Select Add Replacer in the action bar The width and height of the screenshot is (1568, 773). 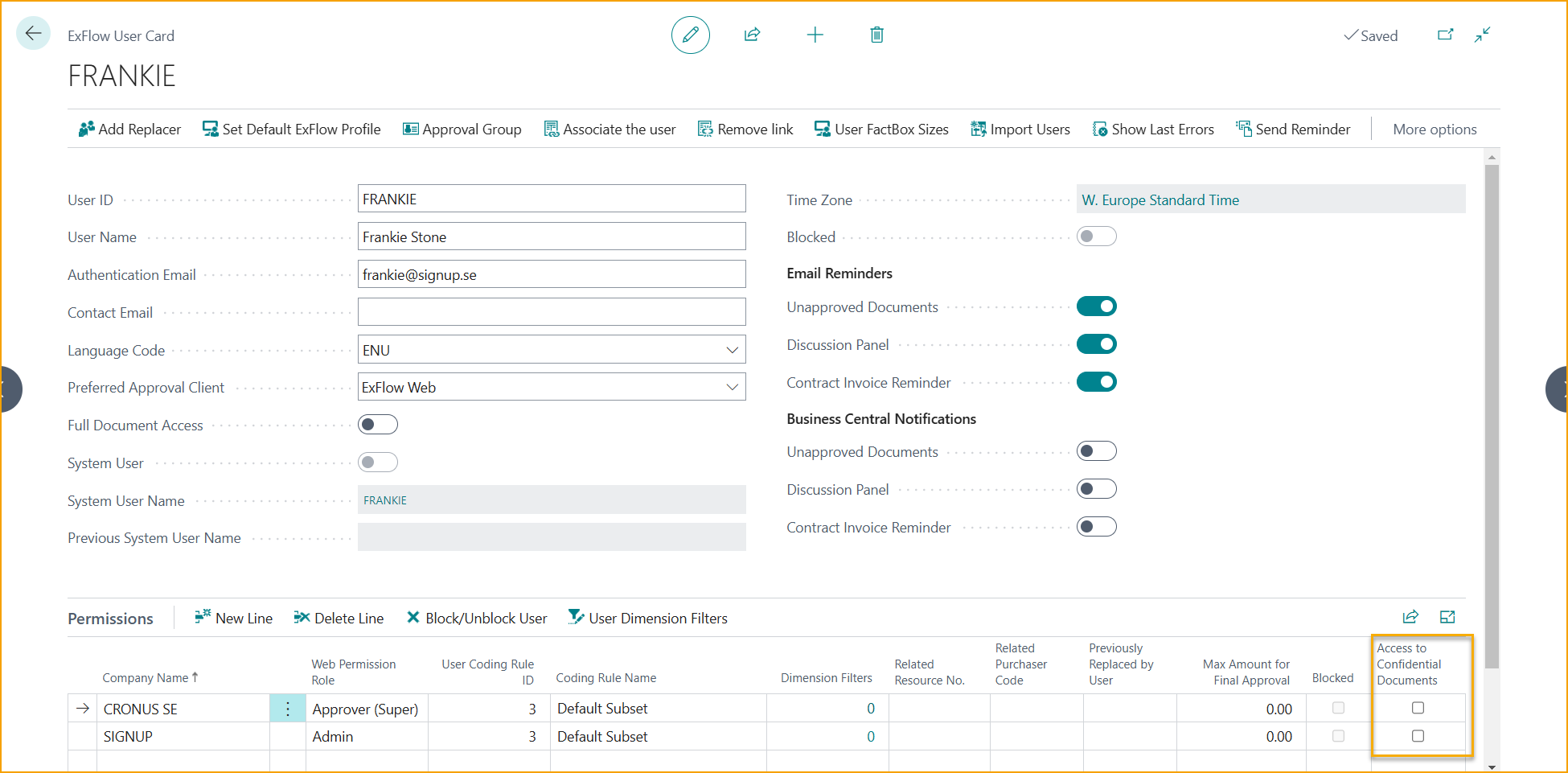pyautogui.click(x=129, y=130)
